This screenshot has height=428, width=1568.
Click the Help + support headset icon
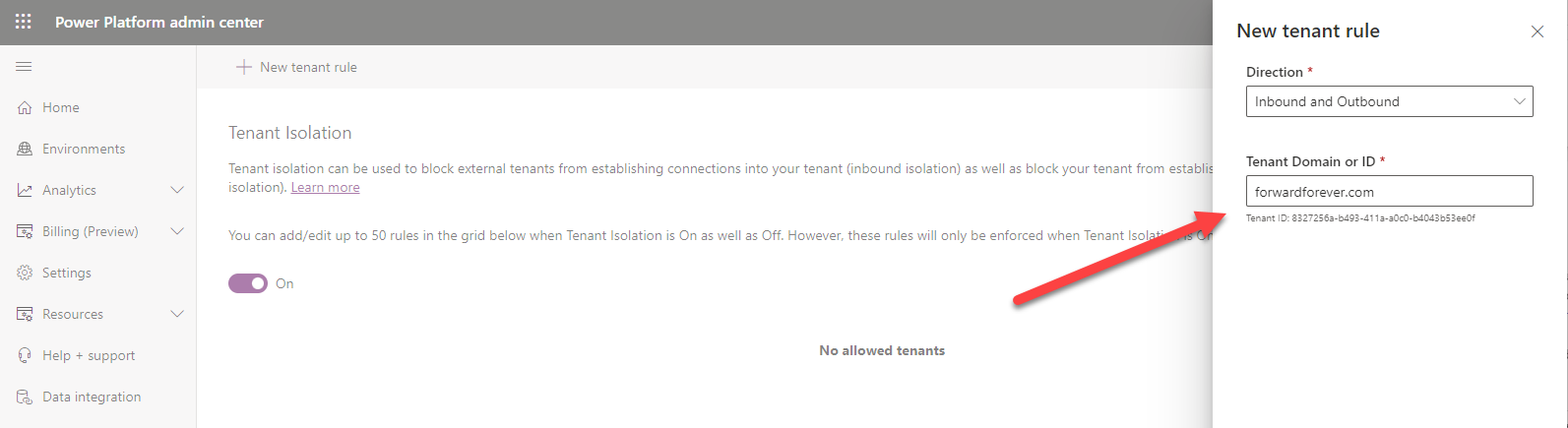[25, 356]
